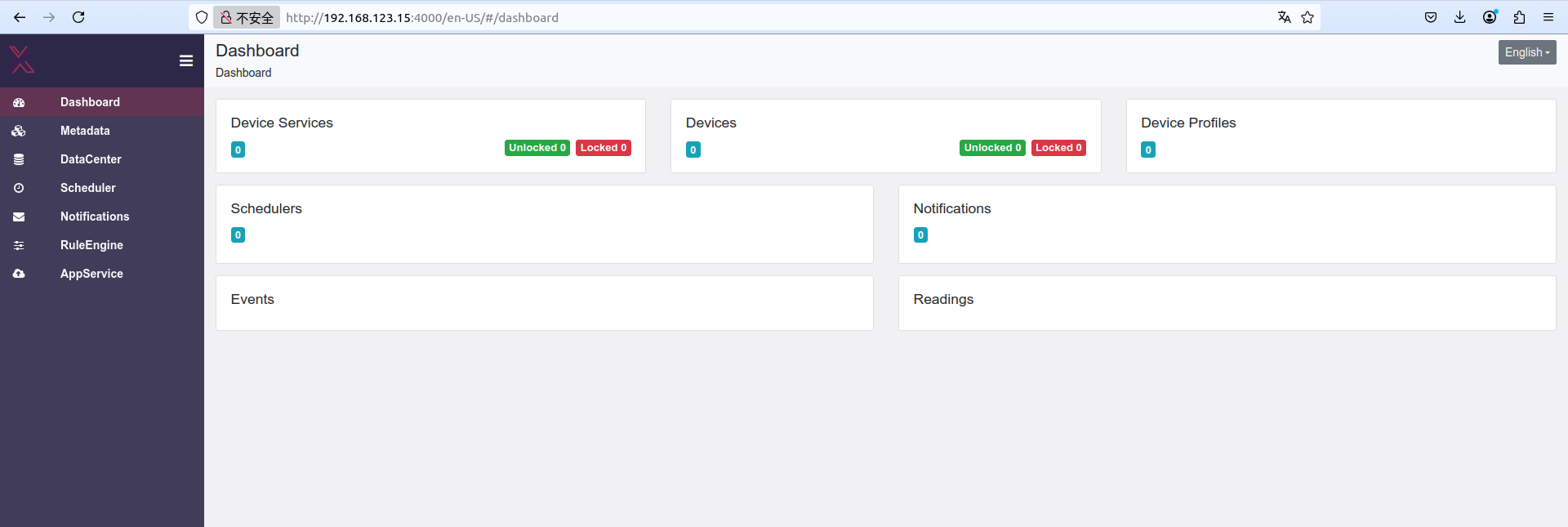Click the Notifications envelope icon
This screenshot has height=527, width=1568.
point(19,217)
